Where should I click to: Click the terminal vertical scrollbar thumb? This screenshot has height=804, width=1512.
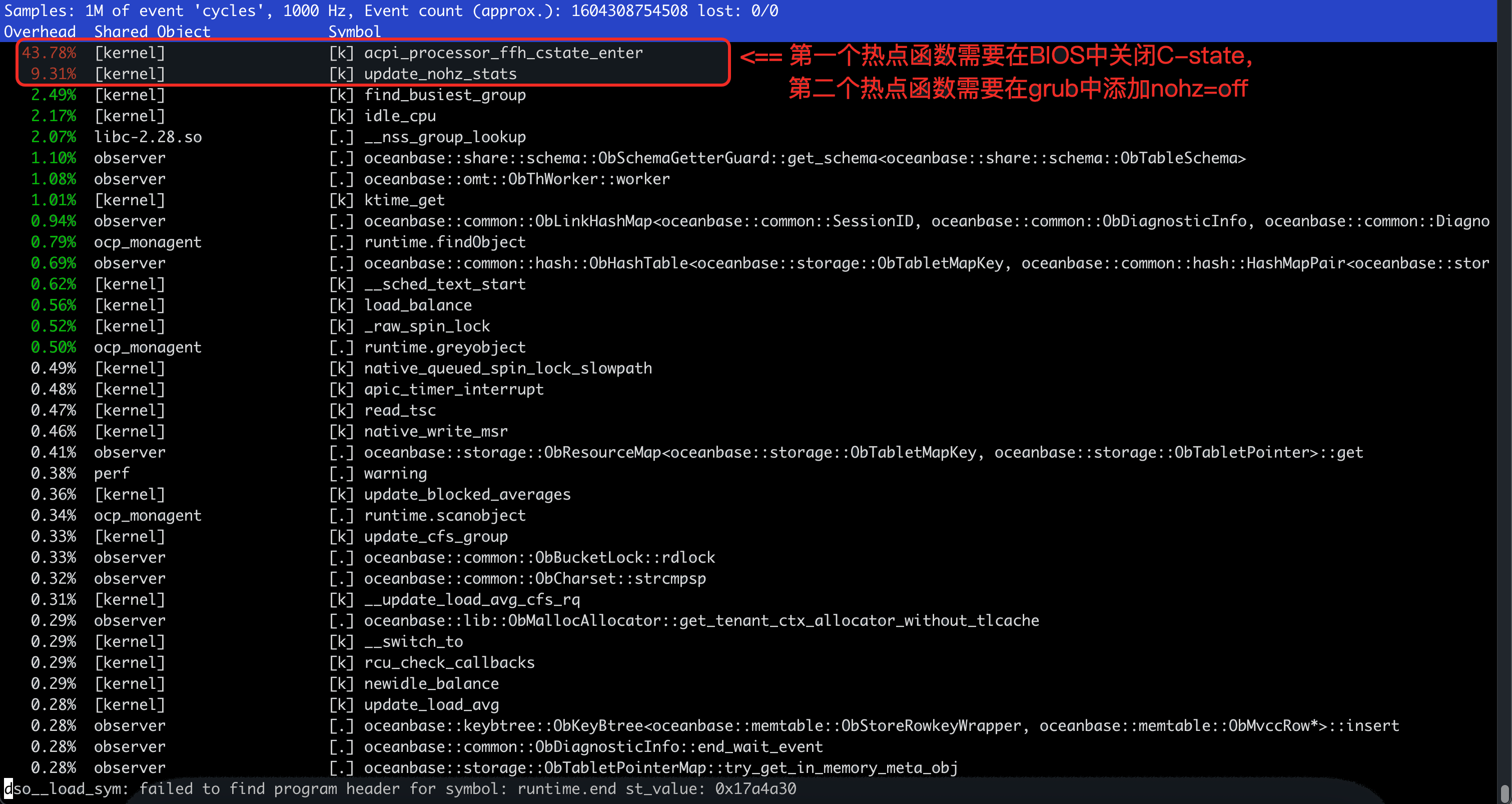1504,793
